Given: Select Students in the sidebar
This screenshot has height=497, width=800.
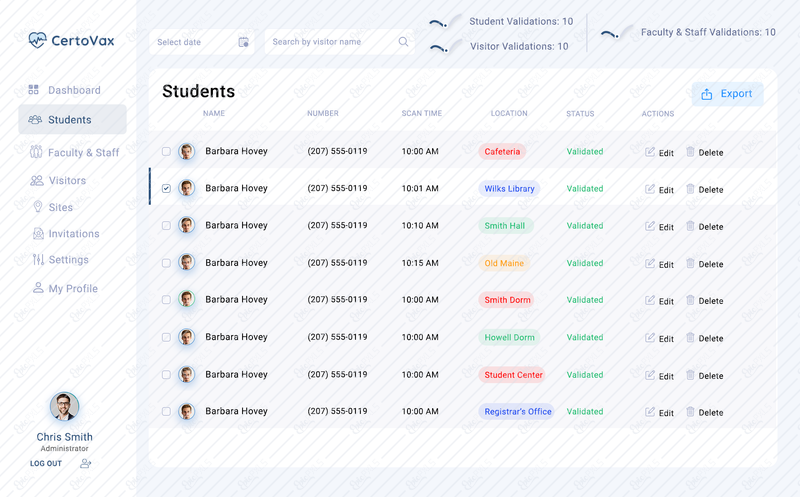Looking at the screenshot, I should [x=72, y=119].
